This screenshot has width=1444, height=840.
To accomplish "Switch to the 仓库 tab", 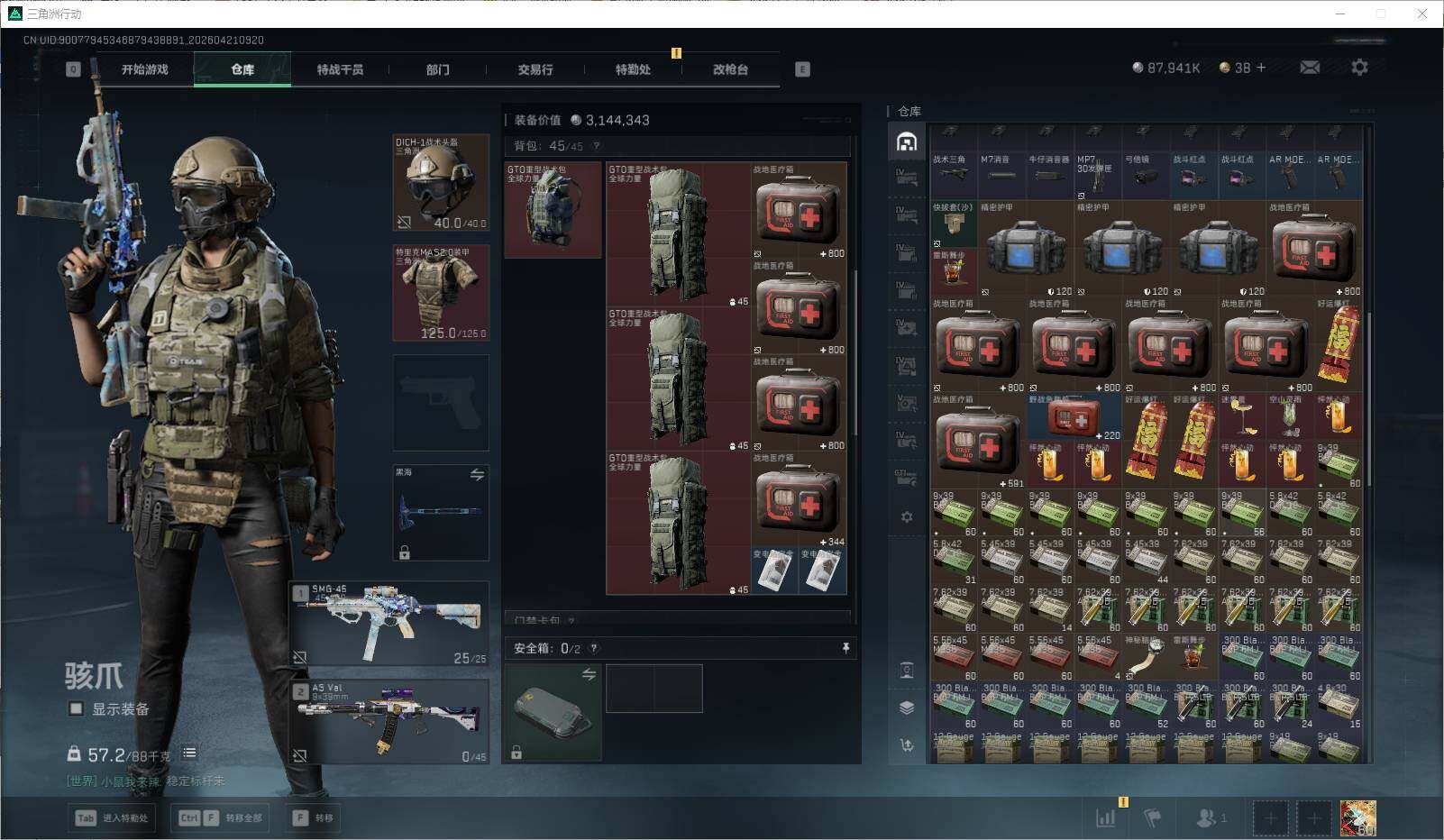I will [242, 69].
